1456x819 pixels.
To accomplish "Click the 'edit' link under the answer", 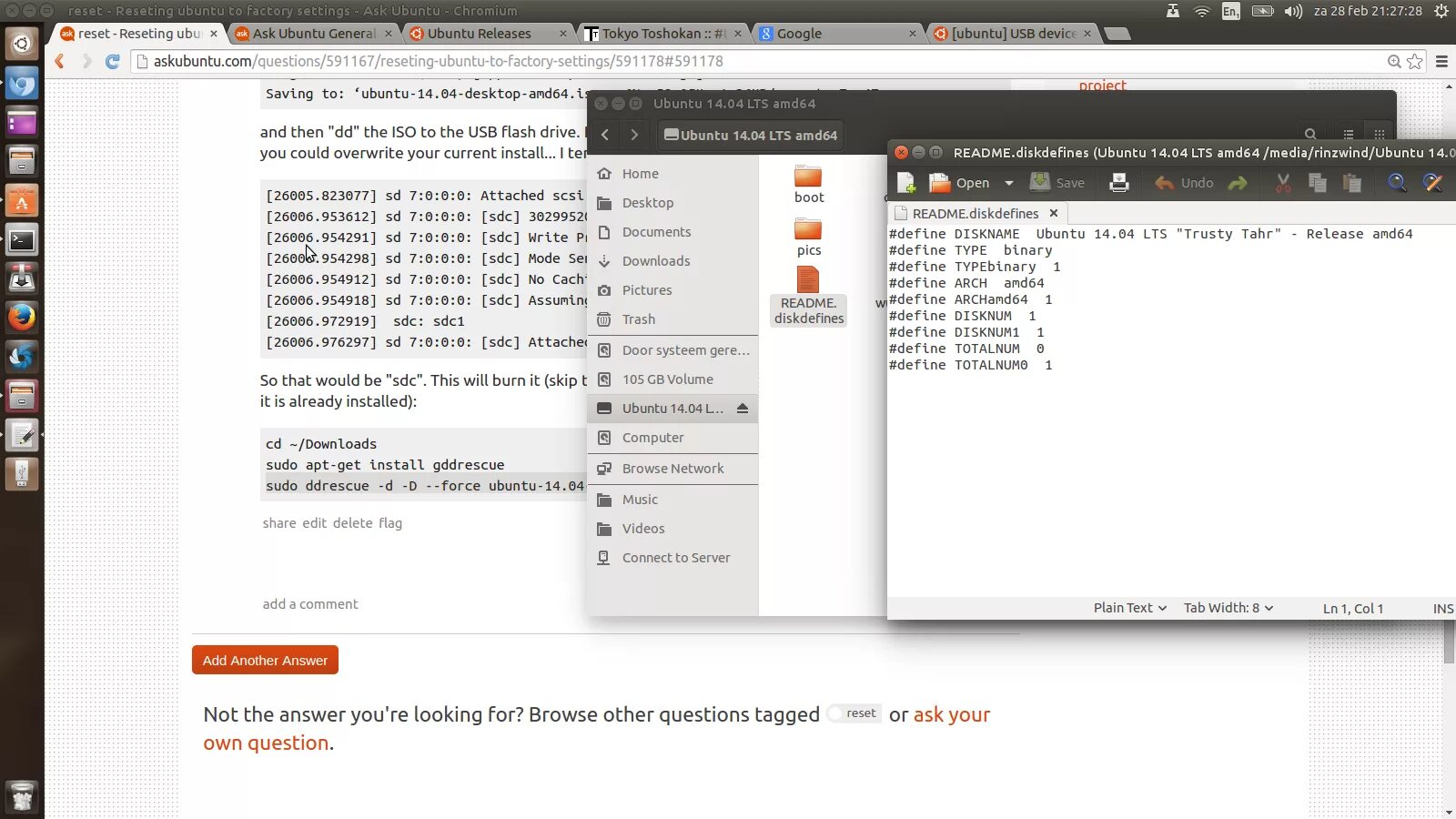I will 314,523.
